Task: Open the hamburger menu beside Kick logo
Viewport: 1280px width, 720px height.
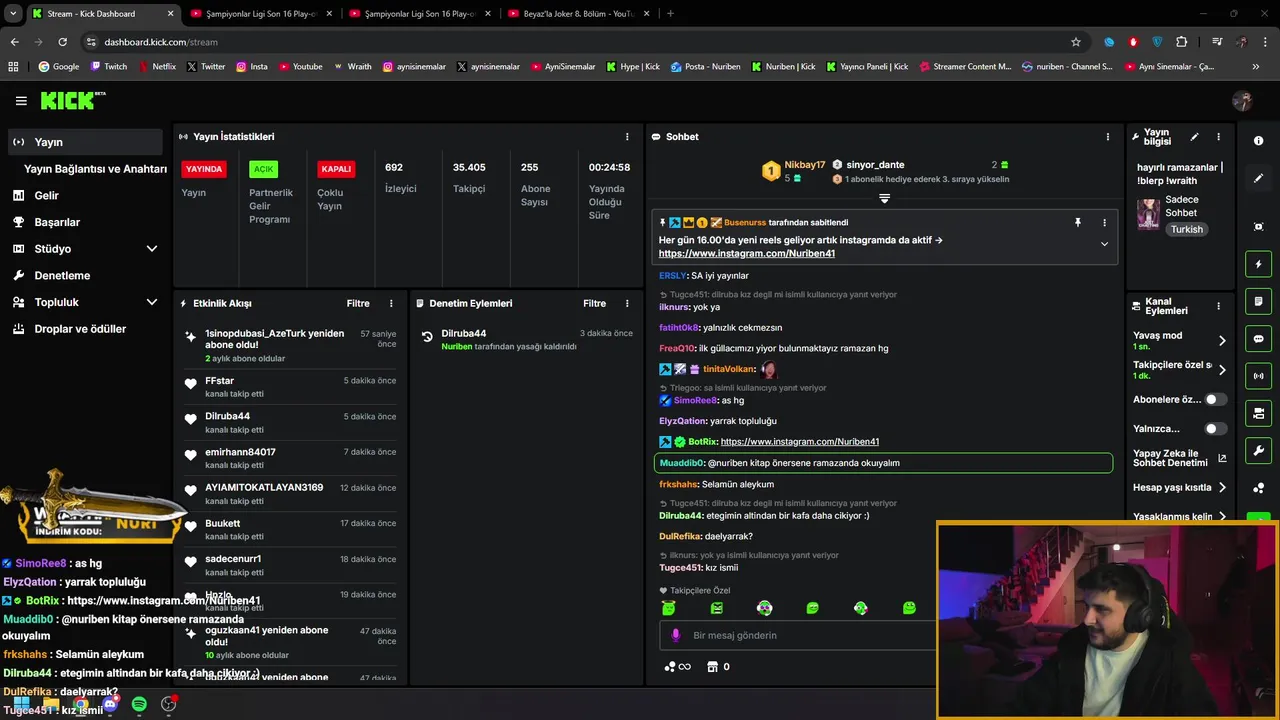Action: tap(21, 101)
